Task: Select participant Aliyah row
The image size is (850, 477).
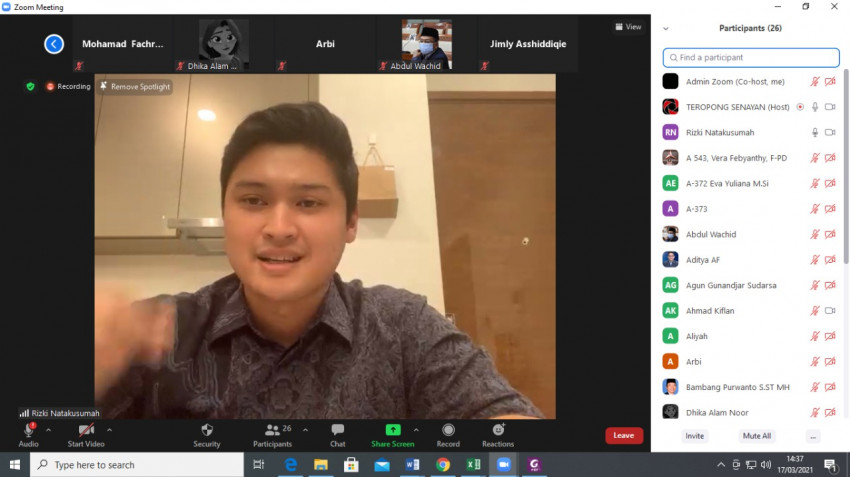Action: 751,336
